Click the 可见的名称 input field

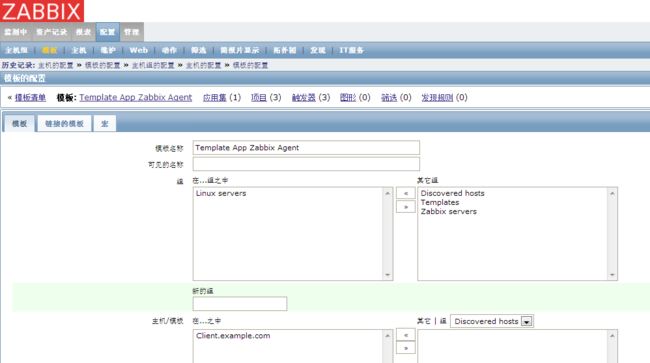(x=306, y=164)
